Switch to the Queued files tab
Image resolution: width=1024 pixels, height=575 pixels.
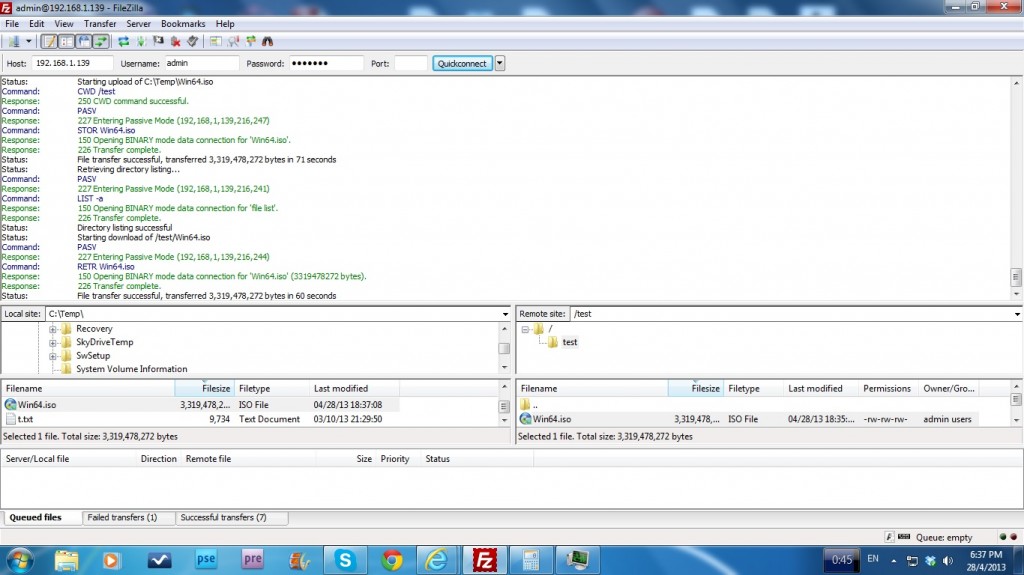coord(40,518)
